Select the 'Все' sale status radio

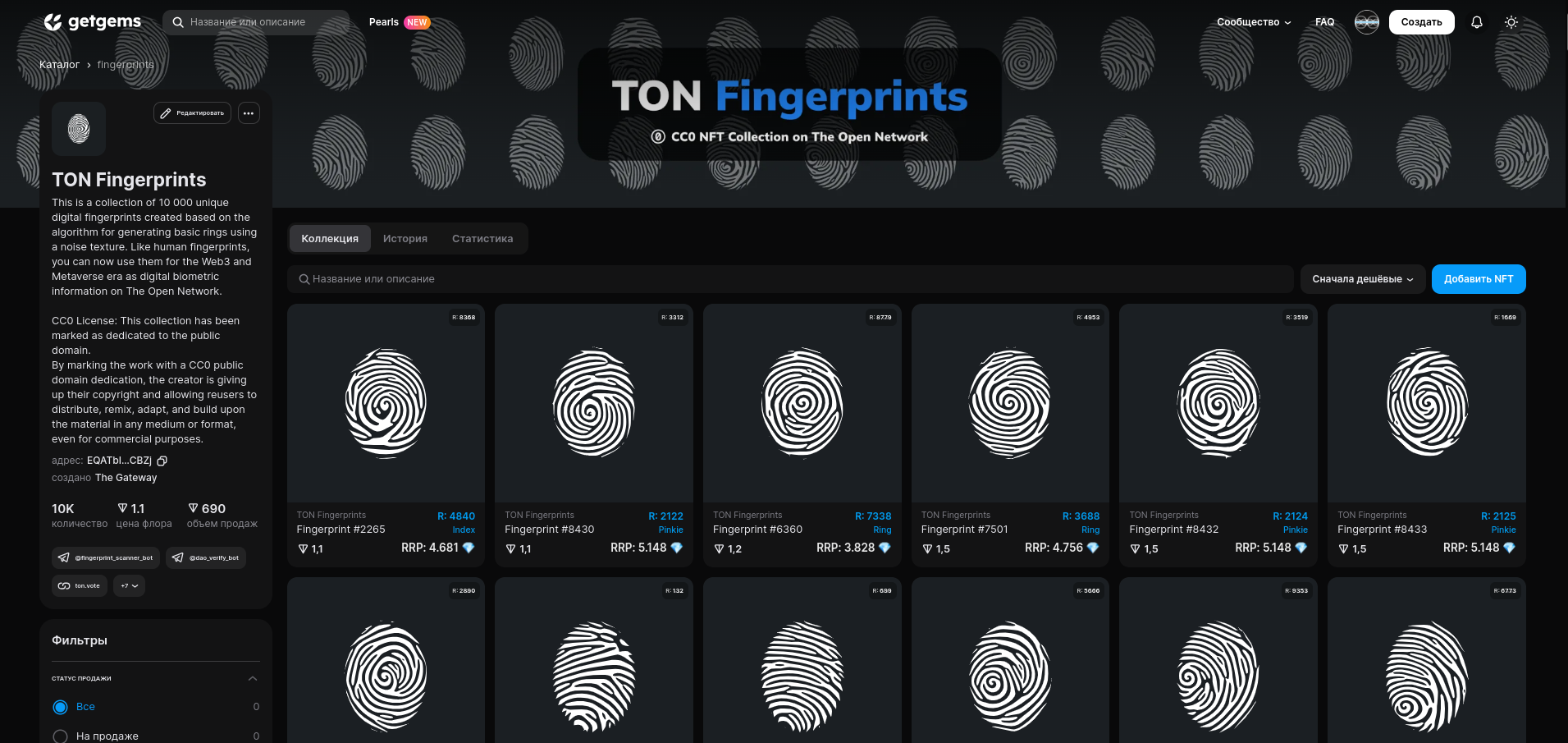pyautogui.click(x=60, y=707)
